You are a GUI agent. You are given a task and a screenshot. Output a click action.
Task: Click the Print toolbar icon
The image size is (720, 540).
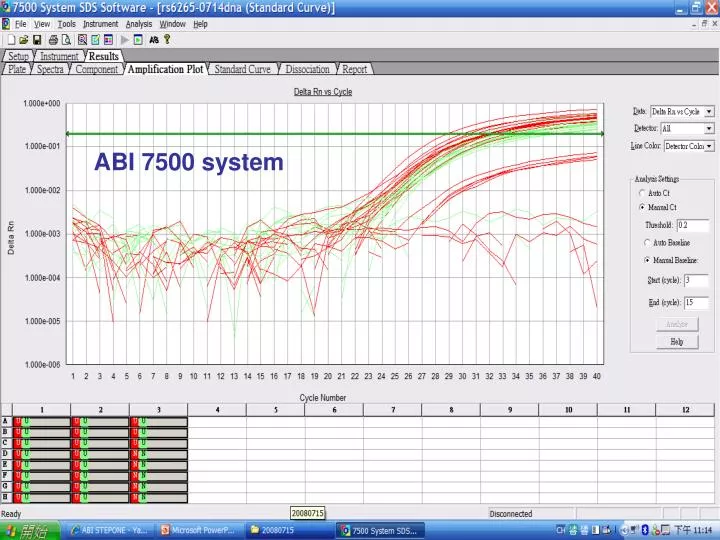[53, 40]
